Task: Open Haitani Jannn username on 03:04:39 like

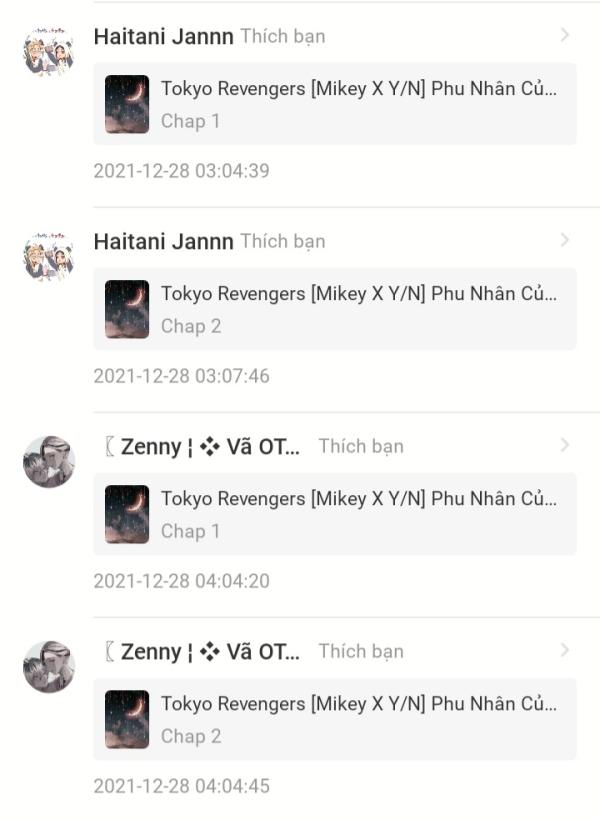Action: pyautogui.click(x=164, y=37)
